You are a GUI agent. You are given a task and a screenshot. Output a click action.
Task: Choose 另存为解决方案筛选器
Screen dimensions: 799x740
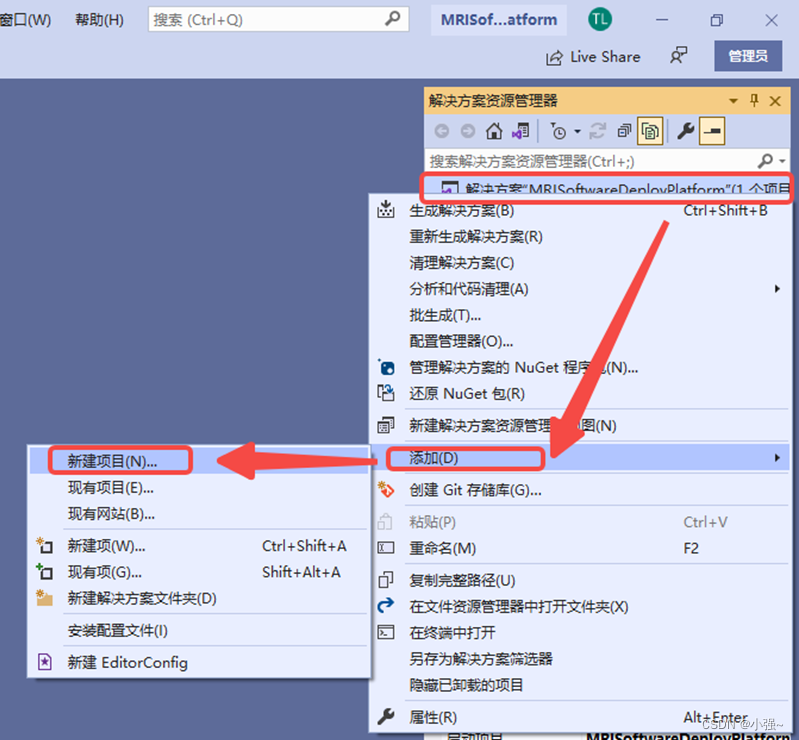(581, 659)
